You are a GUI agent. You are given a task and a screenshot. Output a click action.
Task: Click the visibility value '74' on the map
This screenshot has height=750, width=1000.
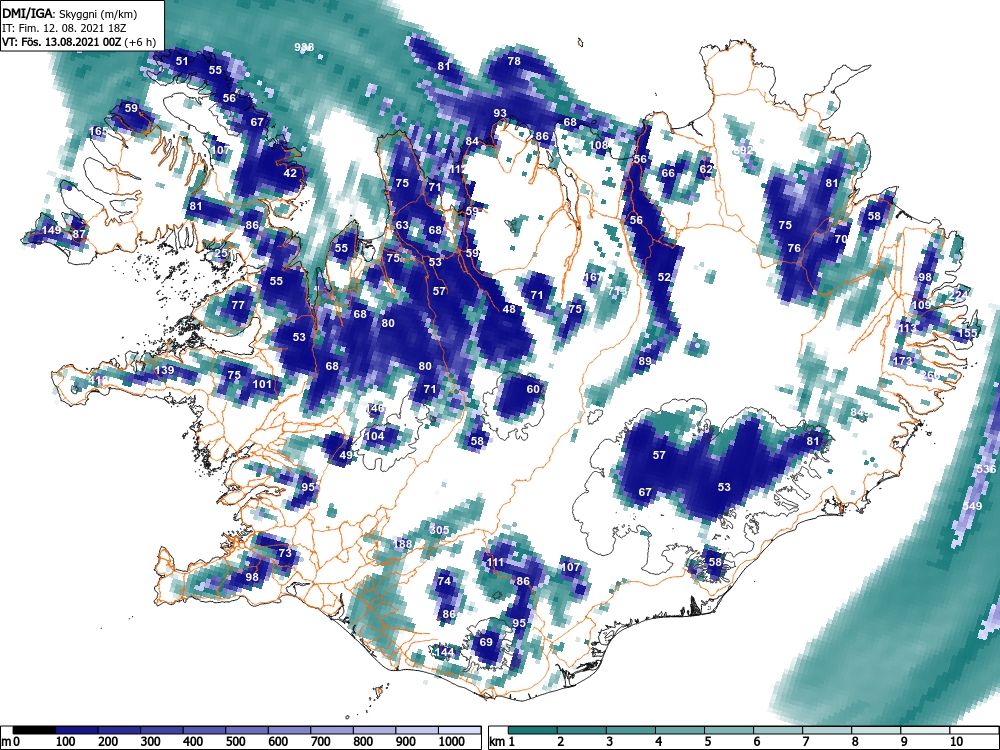click(x=444, y=581)
